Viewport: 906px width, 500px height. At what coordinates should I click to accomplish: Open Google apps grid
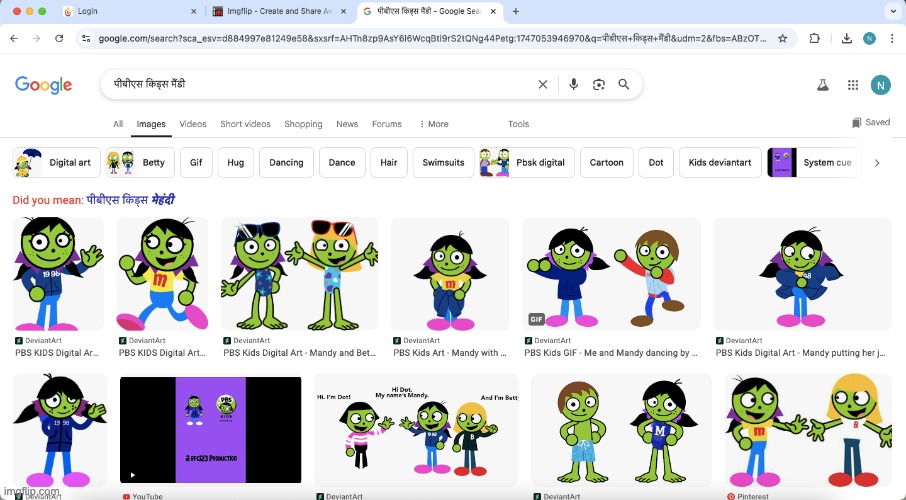click(x=853, y=85)
